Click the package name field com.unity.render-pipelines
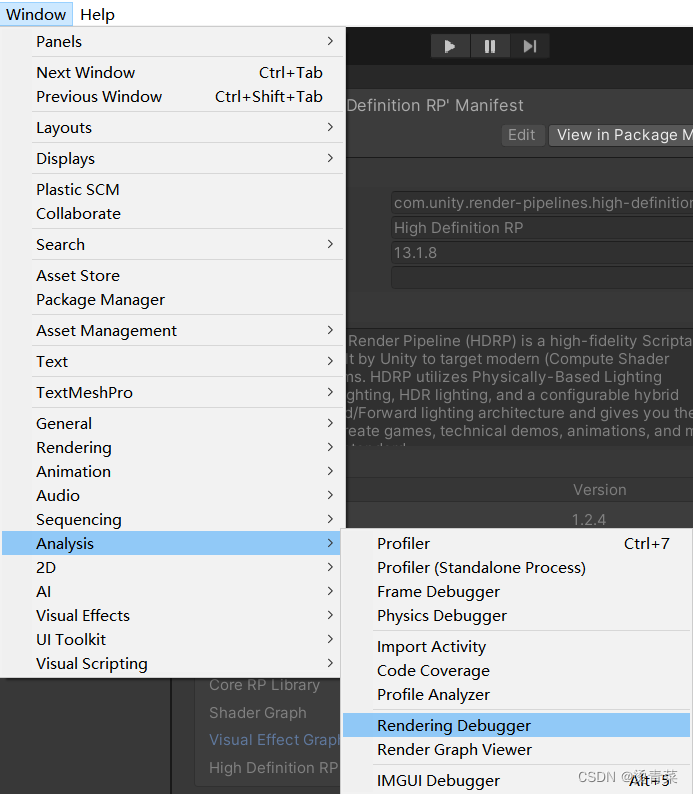 [x=542, y=203]
